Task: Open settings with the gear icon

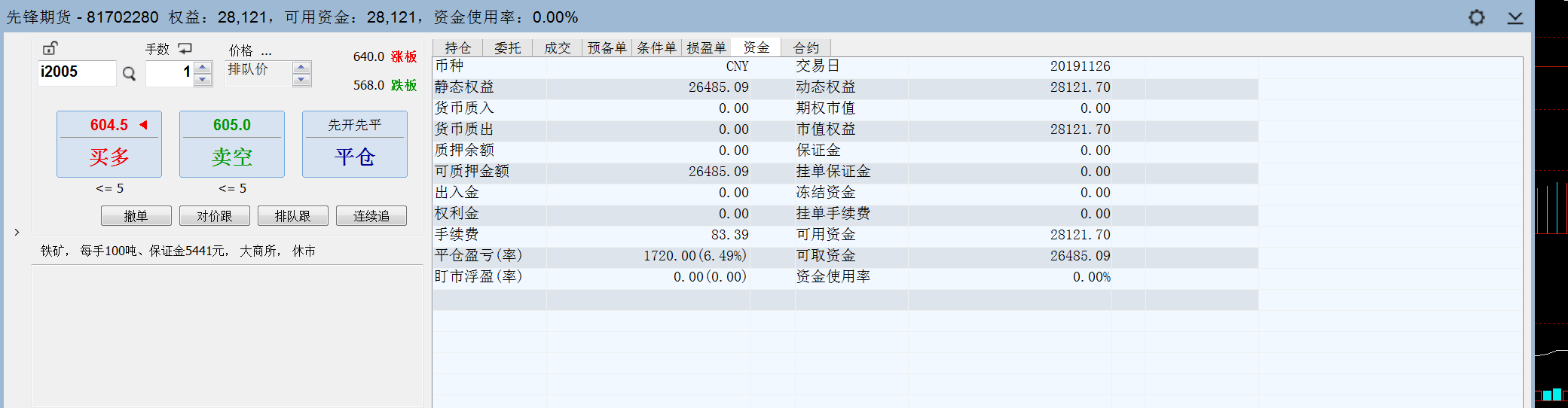Action: tap(1476, 17)
